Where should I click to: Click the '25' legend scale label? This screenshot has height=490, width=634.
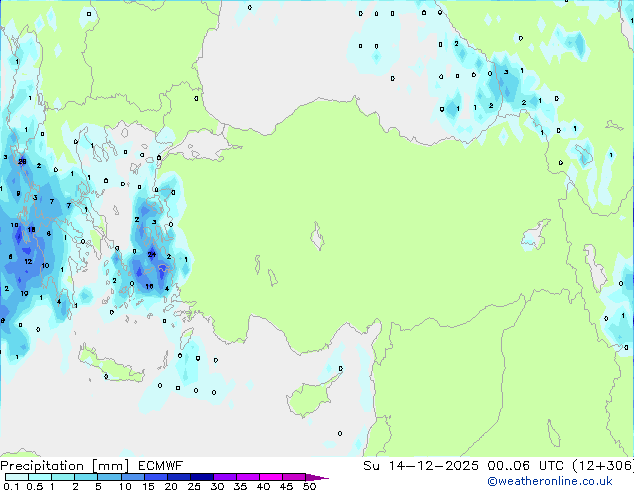[194, 486]
